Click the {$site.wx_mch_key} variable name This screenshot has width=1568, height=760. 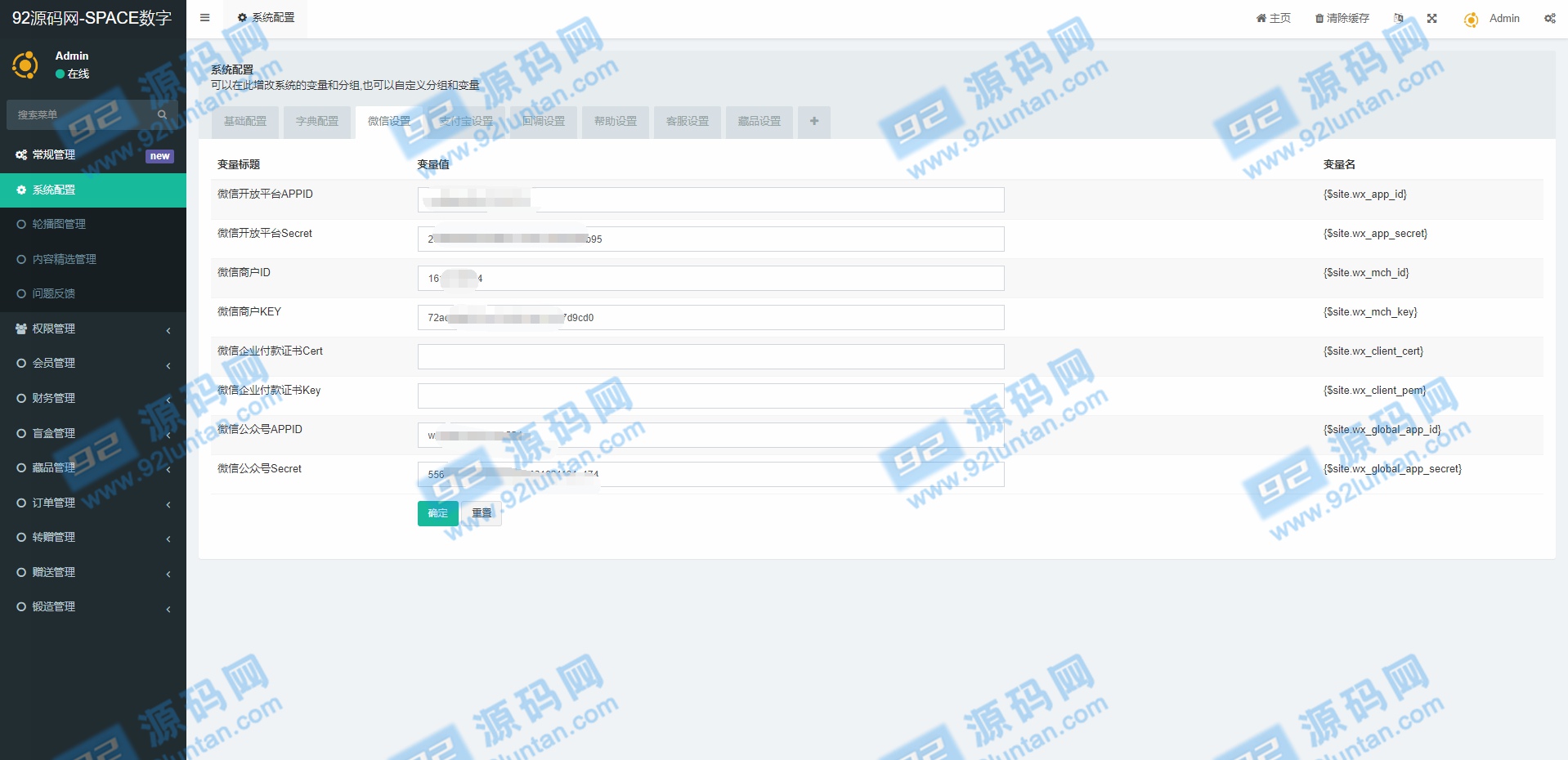pos(1370,312)
